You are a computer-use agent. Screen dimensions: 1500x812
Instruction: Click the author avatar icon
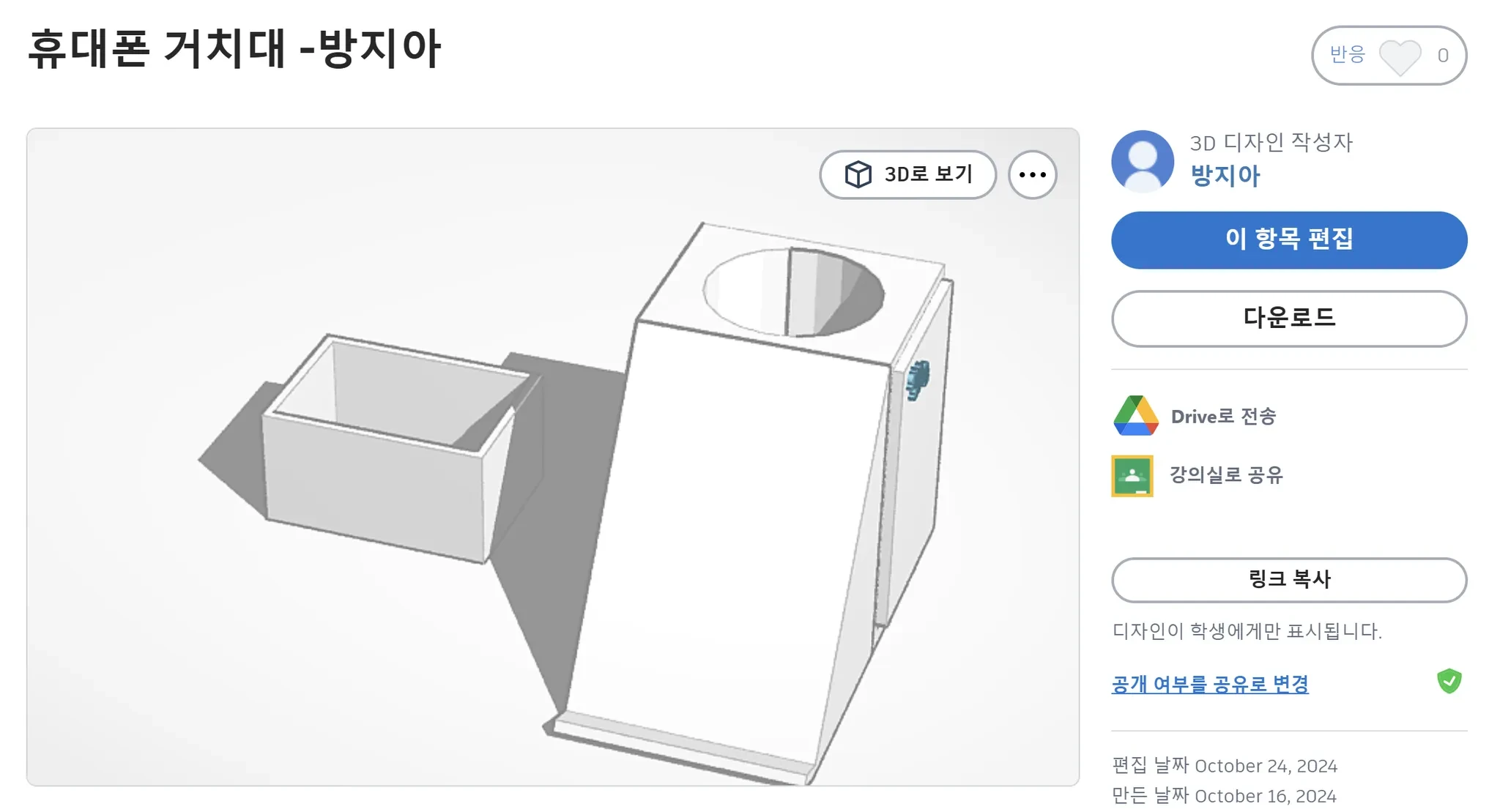1142,161
